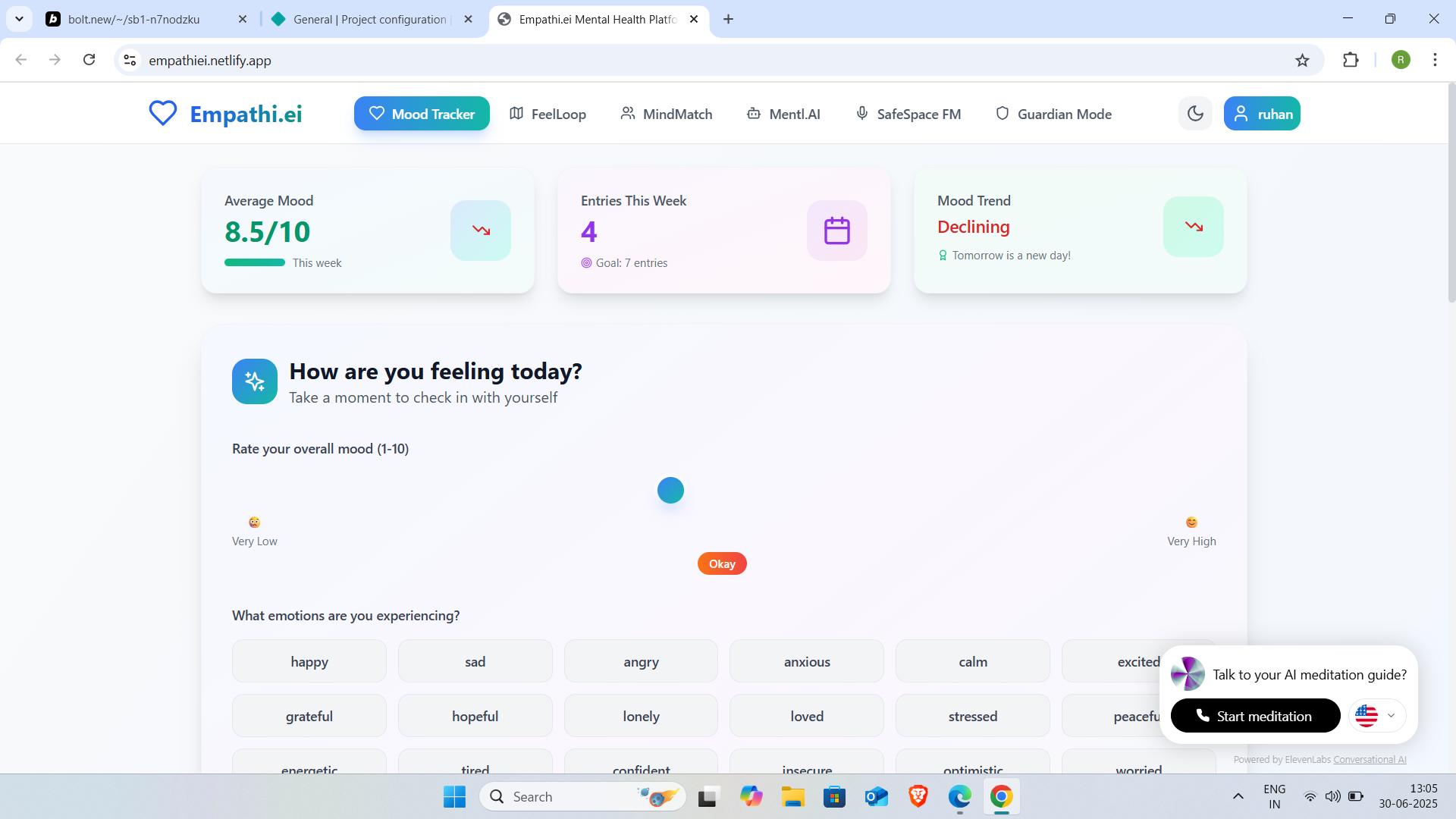Show hidden system tray icons chevron
This screenshot has height=819, width=1456.
coord(1238,796)
